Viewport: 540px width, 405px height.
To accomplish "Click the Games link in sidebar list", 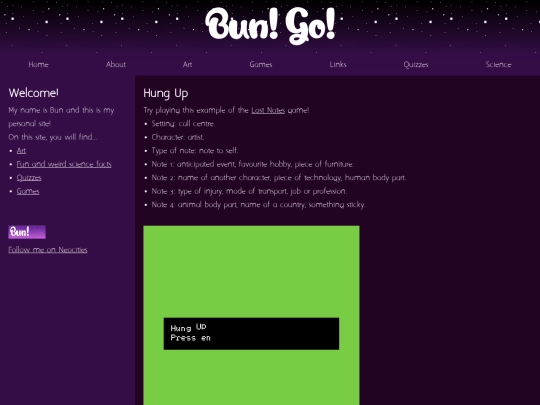I will (x=28, y=191).
